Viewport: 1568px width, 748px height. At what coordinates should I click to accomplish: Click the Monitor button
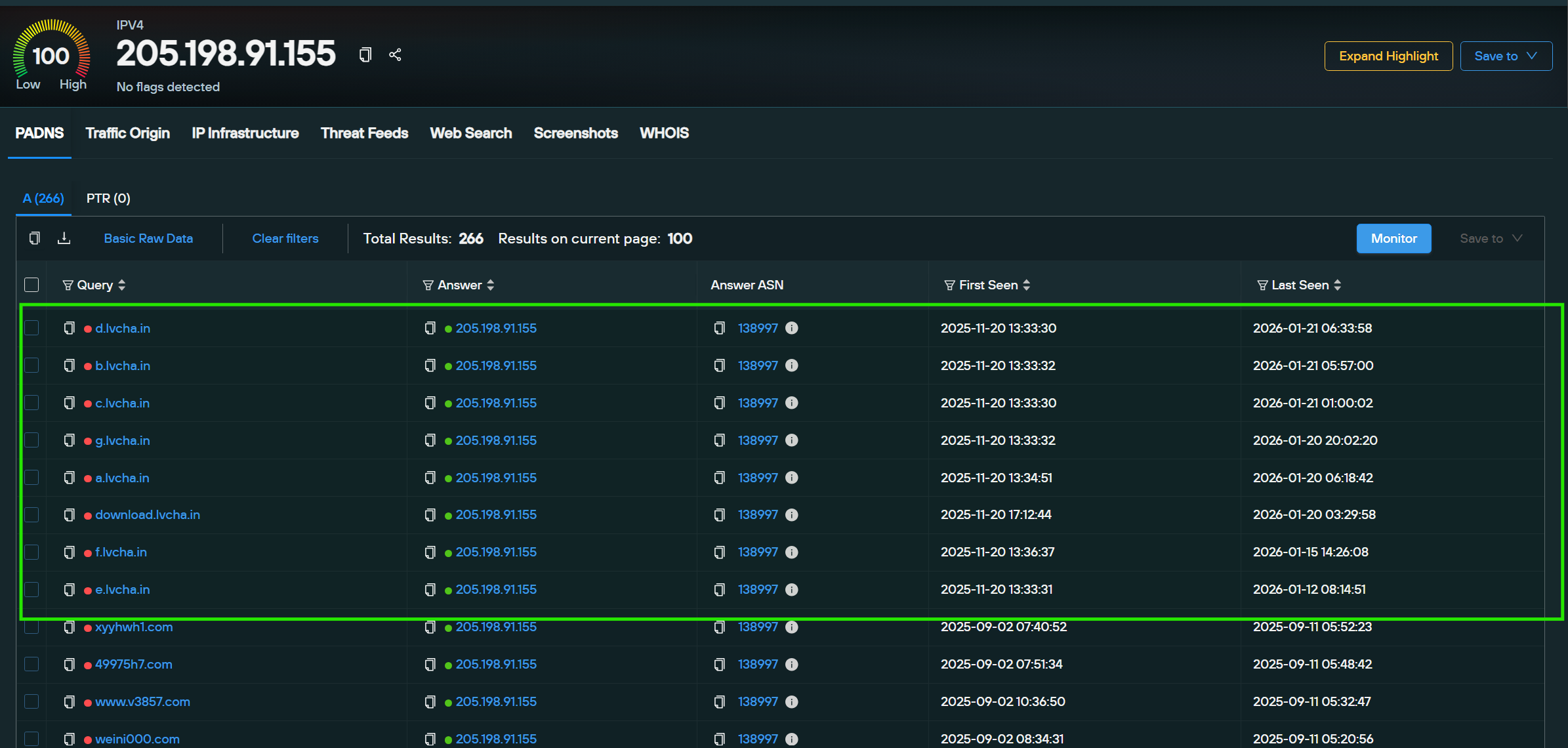(x=1393, y=238)
